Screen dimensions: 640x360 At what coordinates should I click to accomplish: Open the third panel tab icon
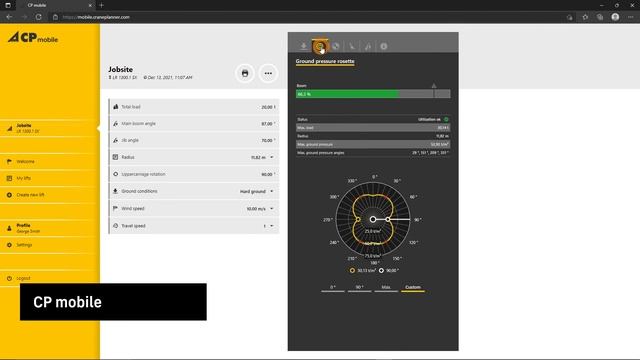point(336,46)
